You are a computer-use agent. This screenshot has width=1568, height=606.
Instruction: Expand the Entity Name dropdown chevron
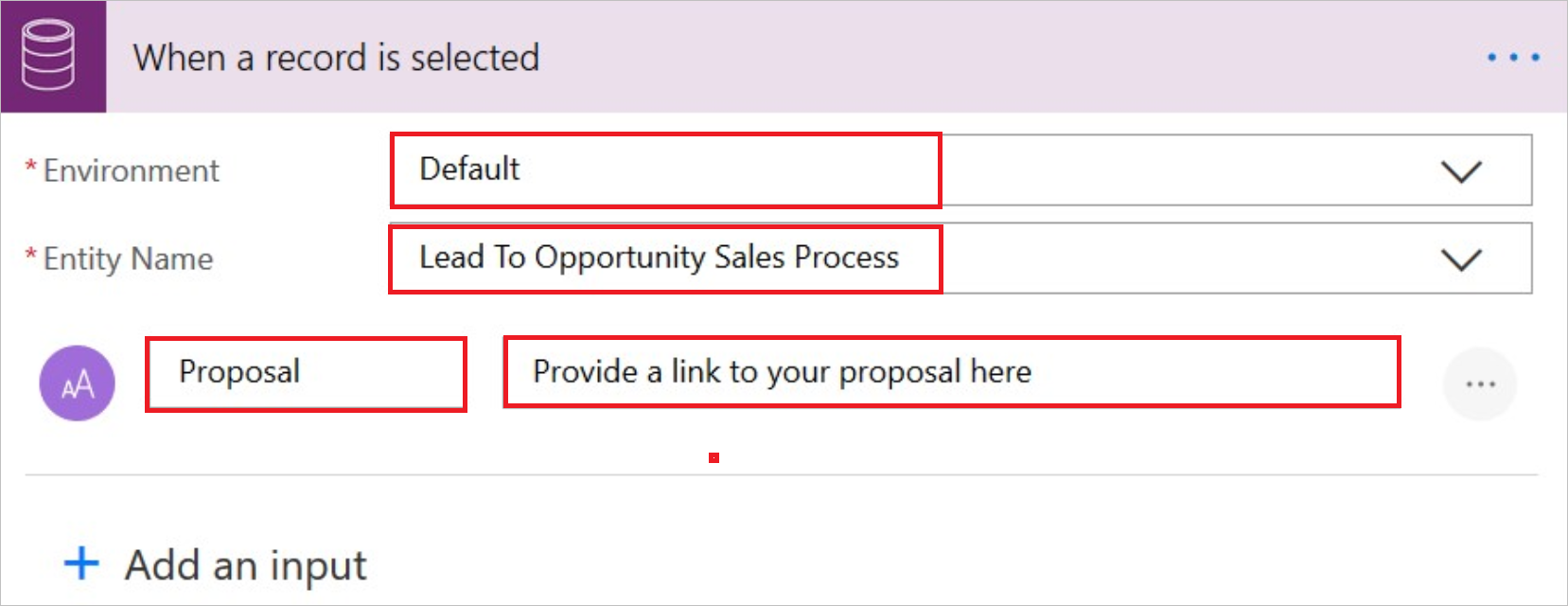click(x=1461, y=259)
